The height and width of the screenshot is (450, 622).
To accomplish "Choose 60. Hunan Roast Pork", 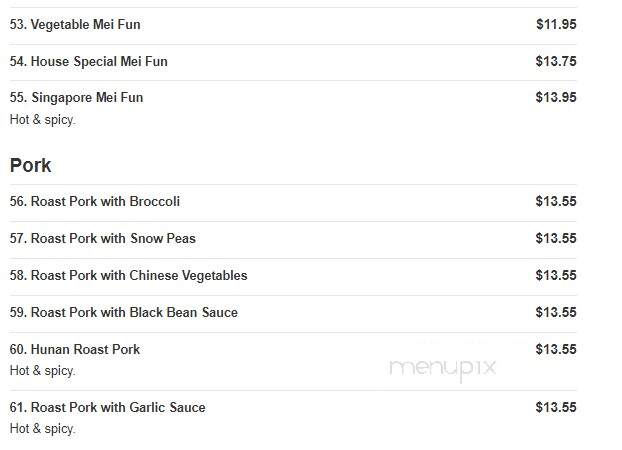I will 75,350.
